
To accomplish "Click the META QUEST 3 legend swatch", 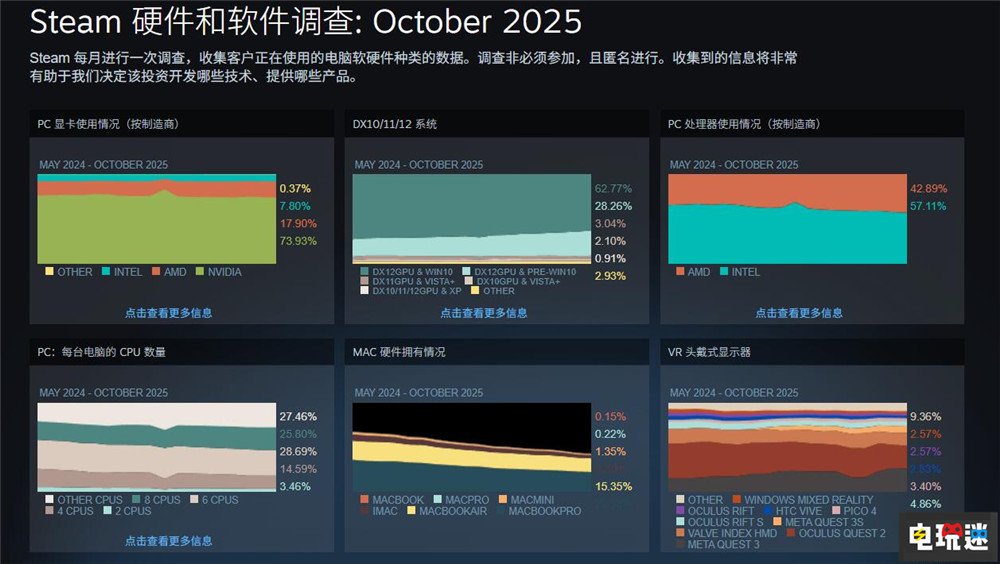I will (x=680, y=544).
